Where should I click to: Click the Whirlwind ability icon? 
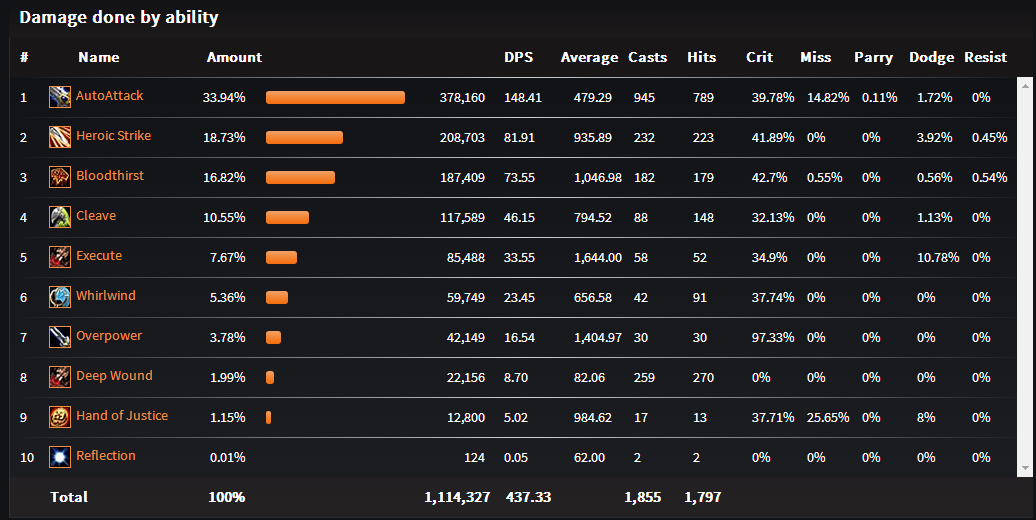(x=60, y=297)
